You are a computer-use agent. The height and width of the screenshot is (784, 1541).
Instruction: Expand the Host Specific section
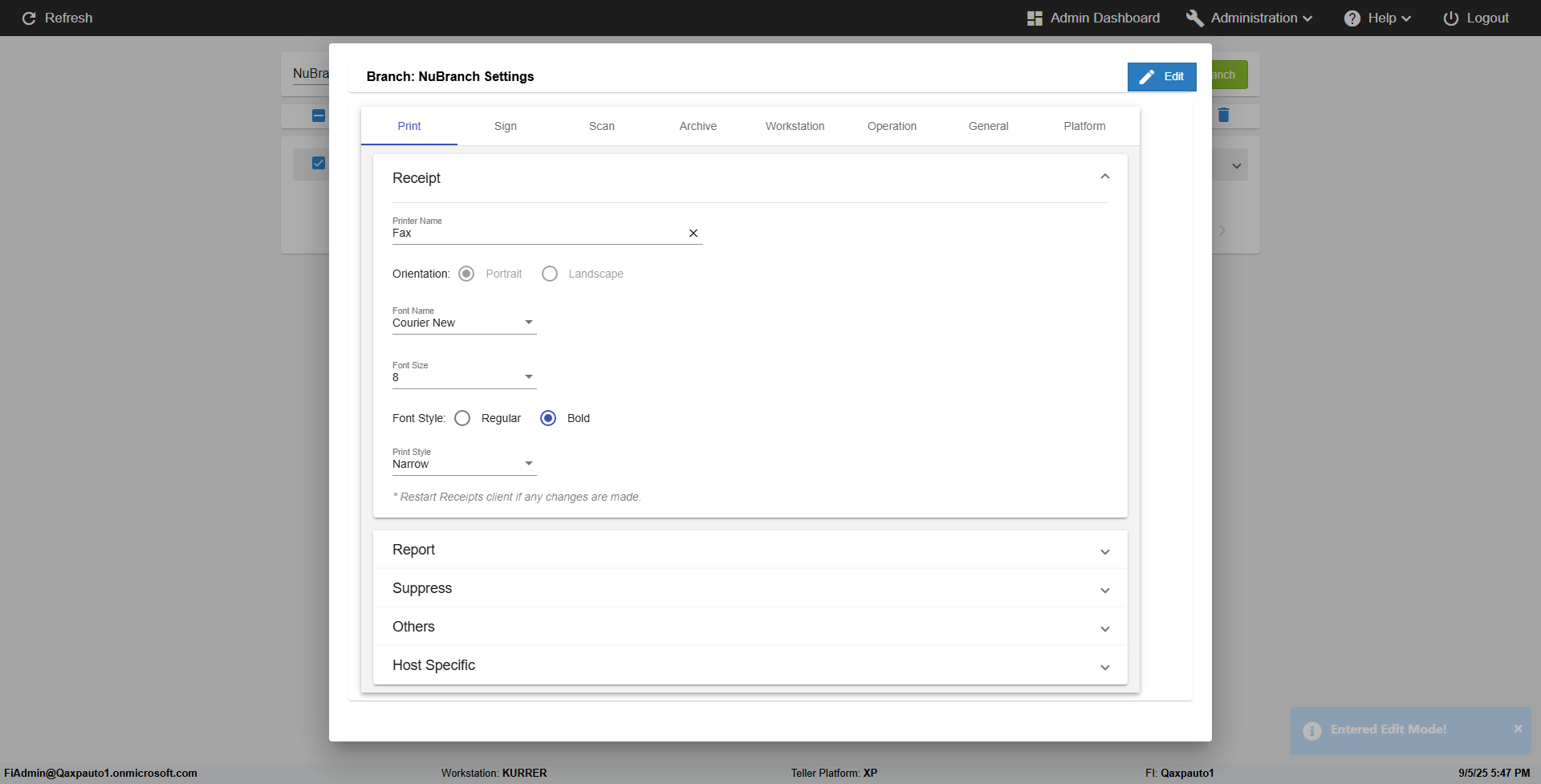pos(750,665)
